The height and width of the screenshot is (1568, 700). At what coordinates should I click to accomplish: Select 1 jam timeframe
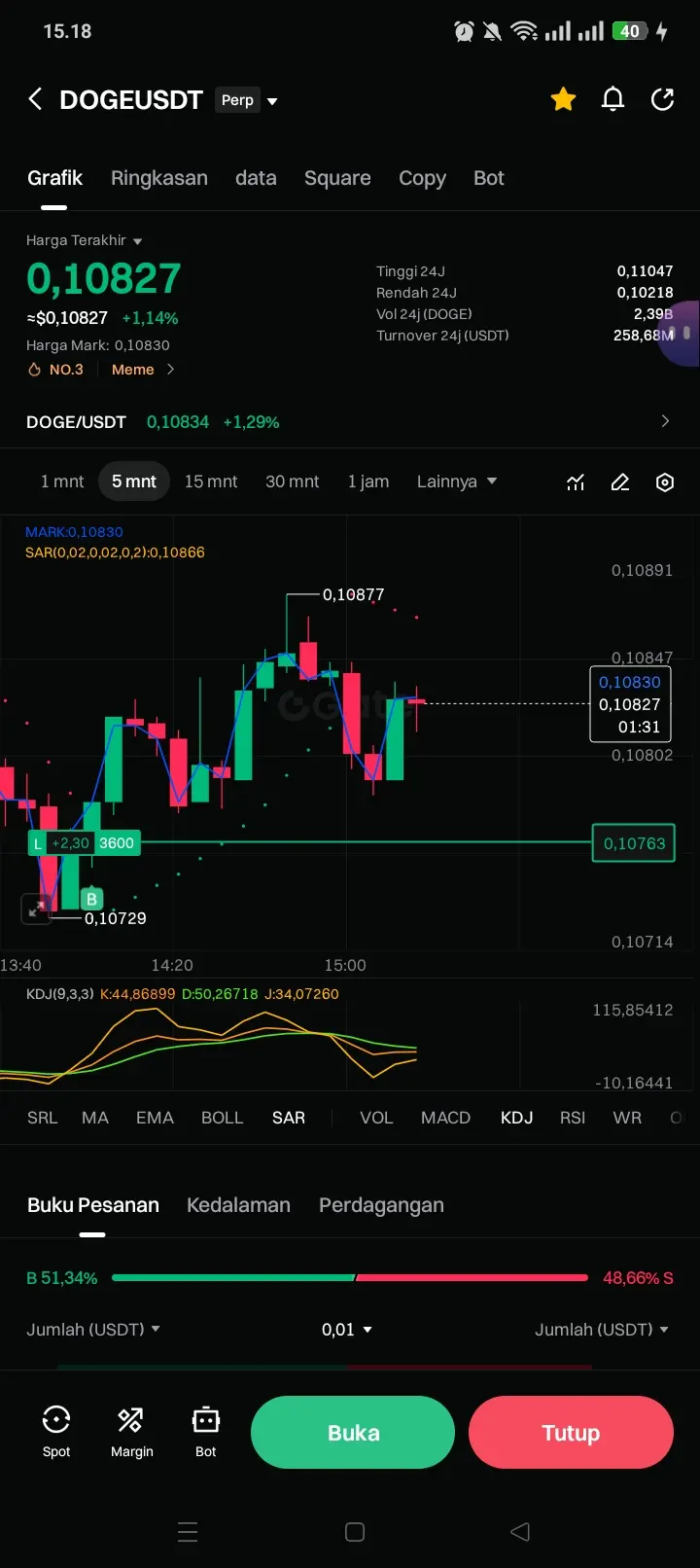(x=368, y=481)
